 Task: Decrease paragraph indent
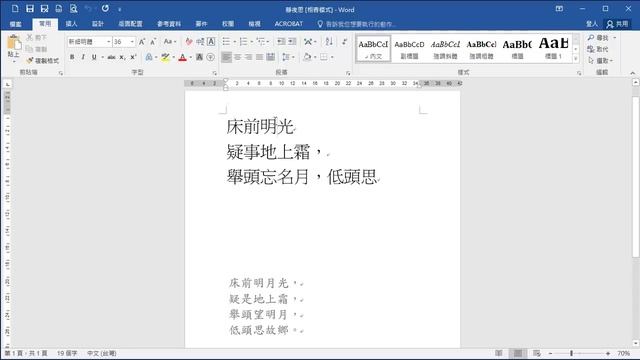[x=281, y=42]
